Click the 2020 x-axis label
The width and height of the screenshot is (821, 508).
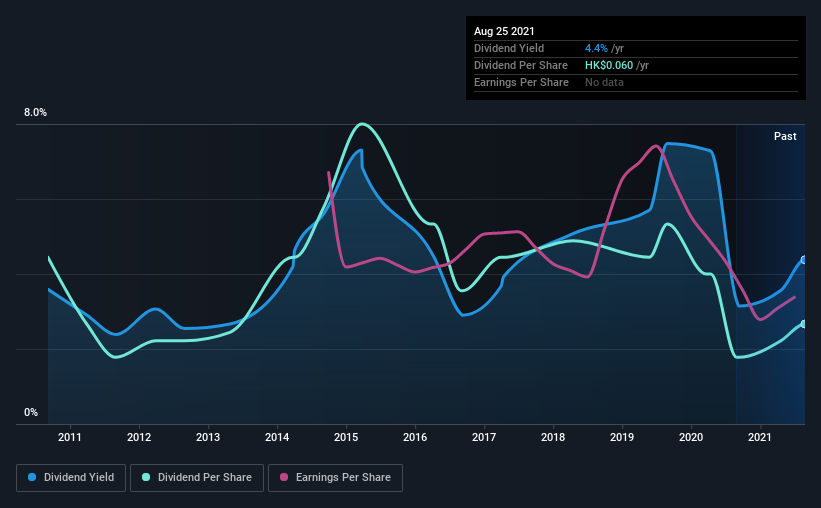(691, 437)
